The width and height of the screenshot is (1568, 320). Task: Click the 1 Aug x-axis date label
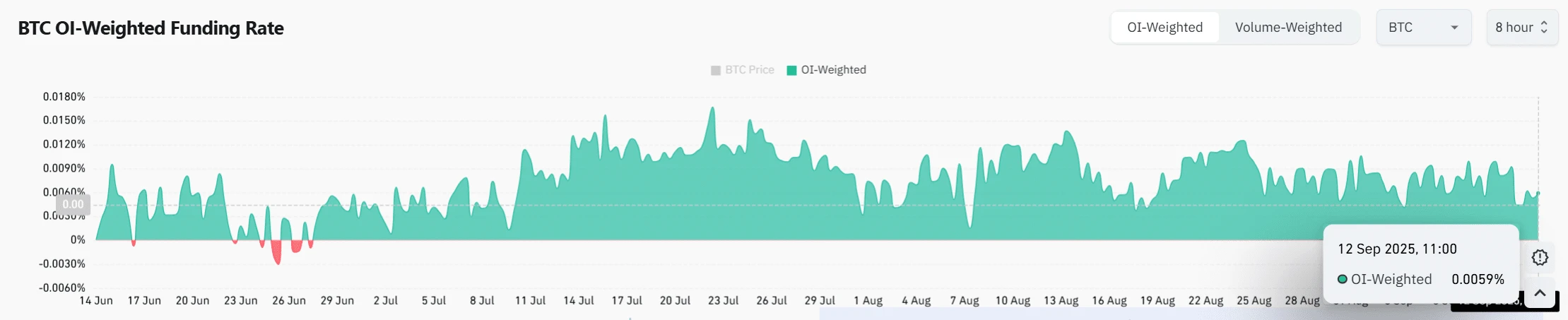point(868,301)
